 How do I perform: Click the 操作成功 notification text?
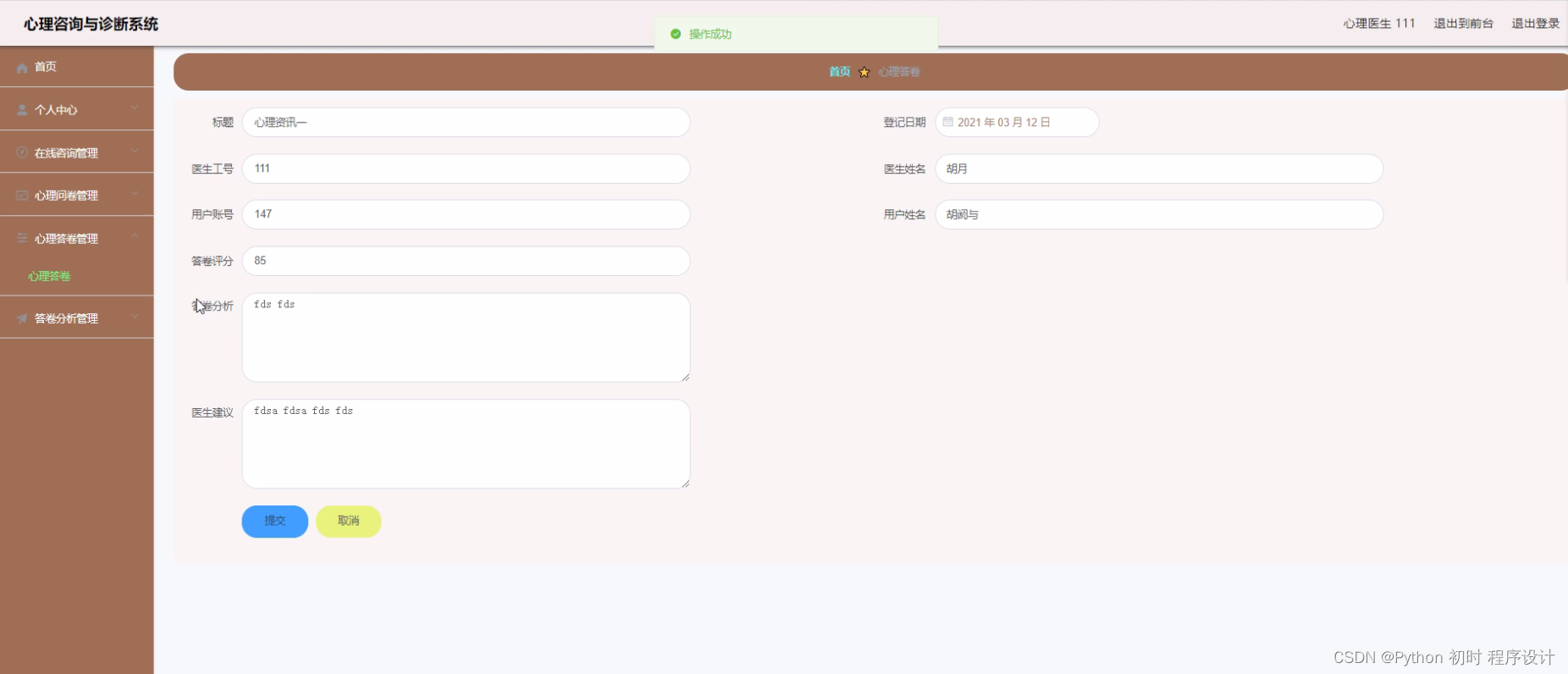[x=710, y=34]
